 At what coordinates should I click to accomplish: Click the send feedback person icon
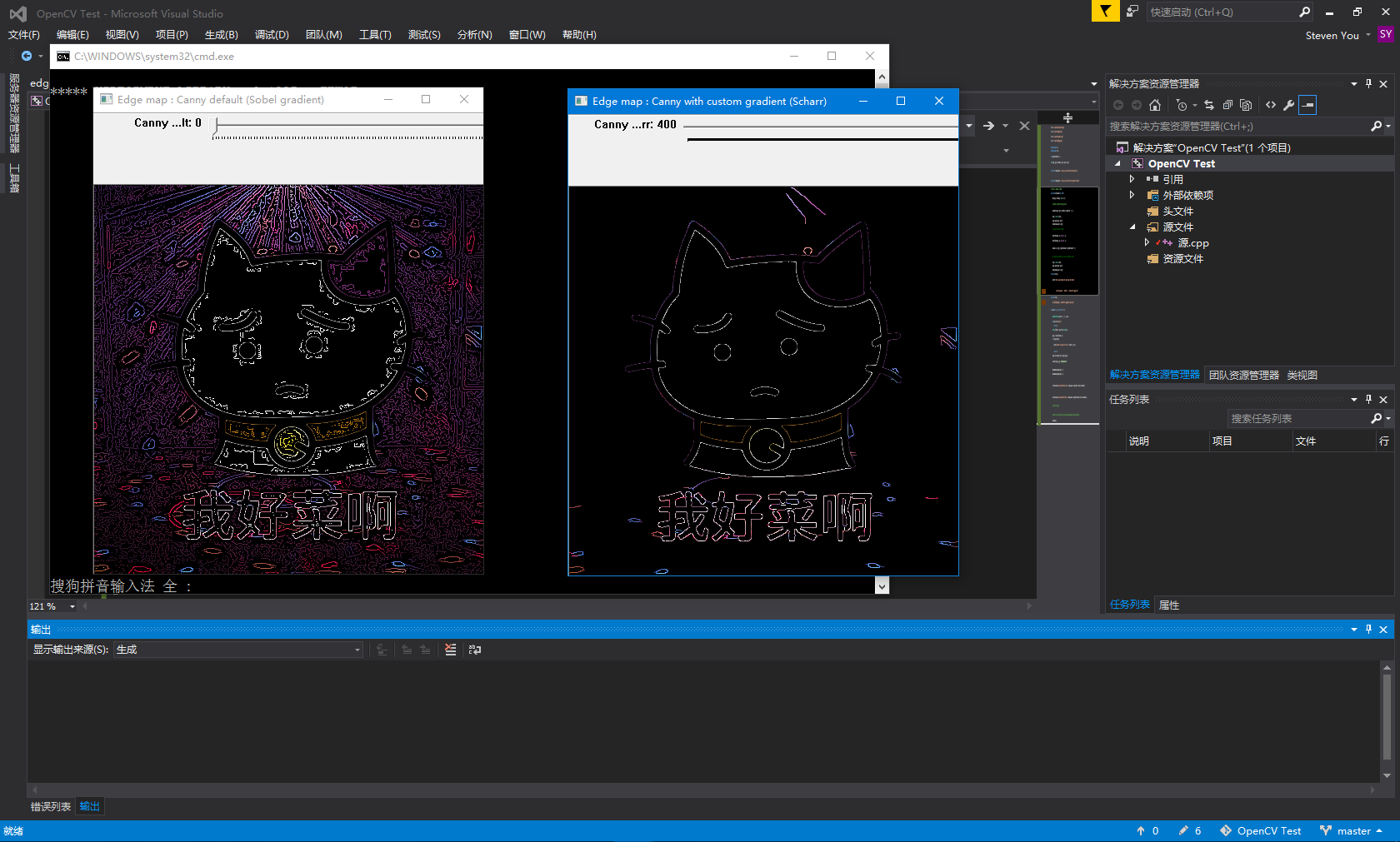click(x=1132, y=11)
